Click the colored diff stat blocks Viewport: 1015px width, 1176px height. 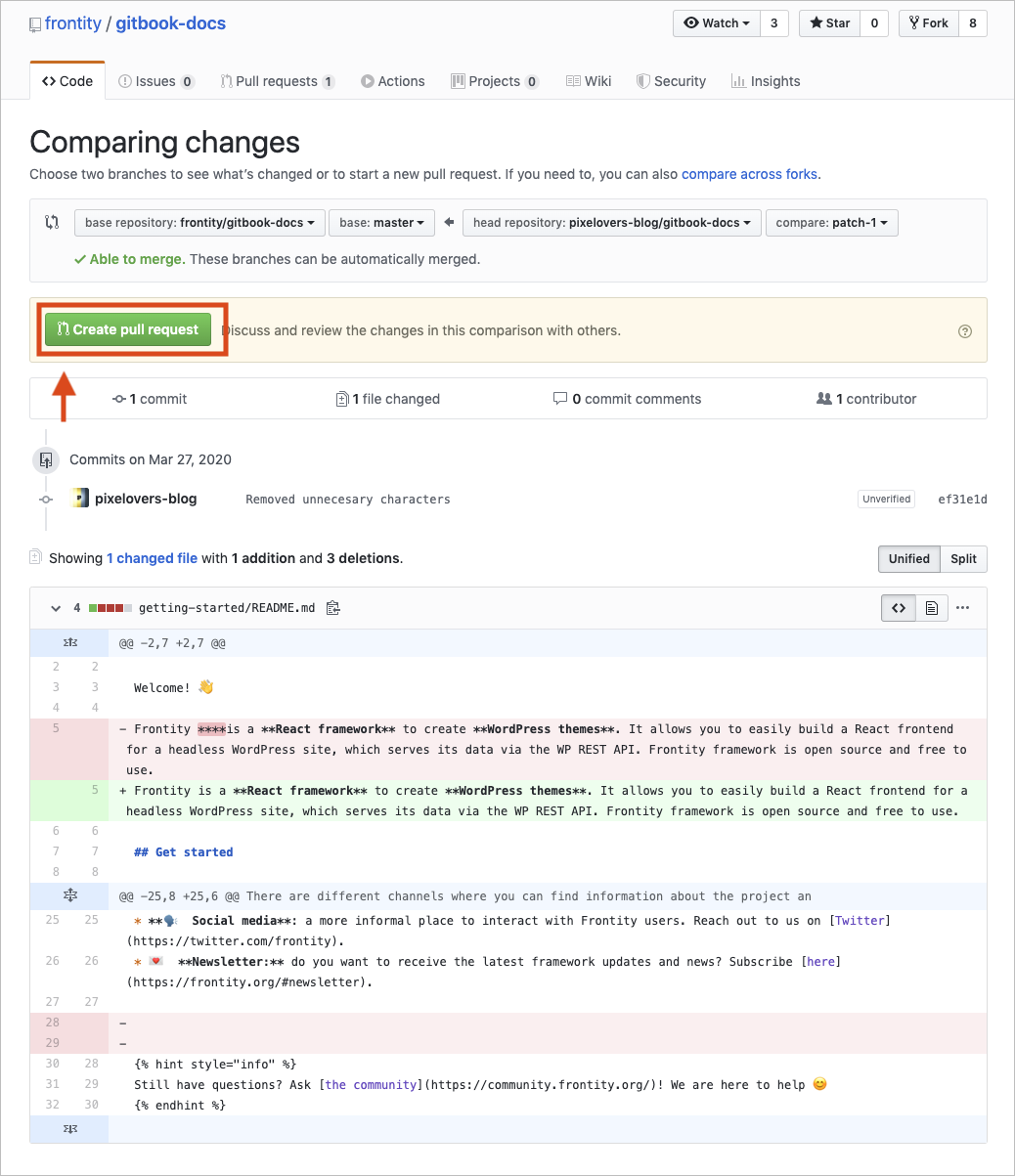110,607
